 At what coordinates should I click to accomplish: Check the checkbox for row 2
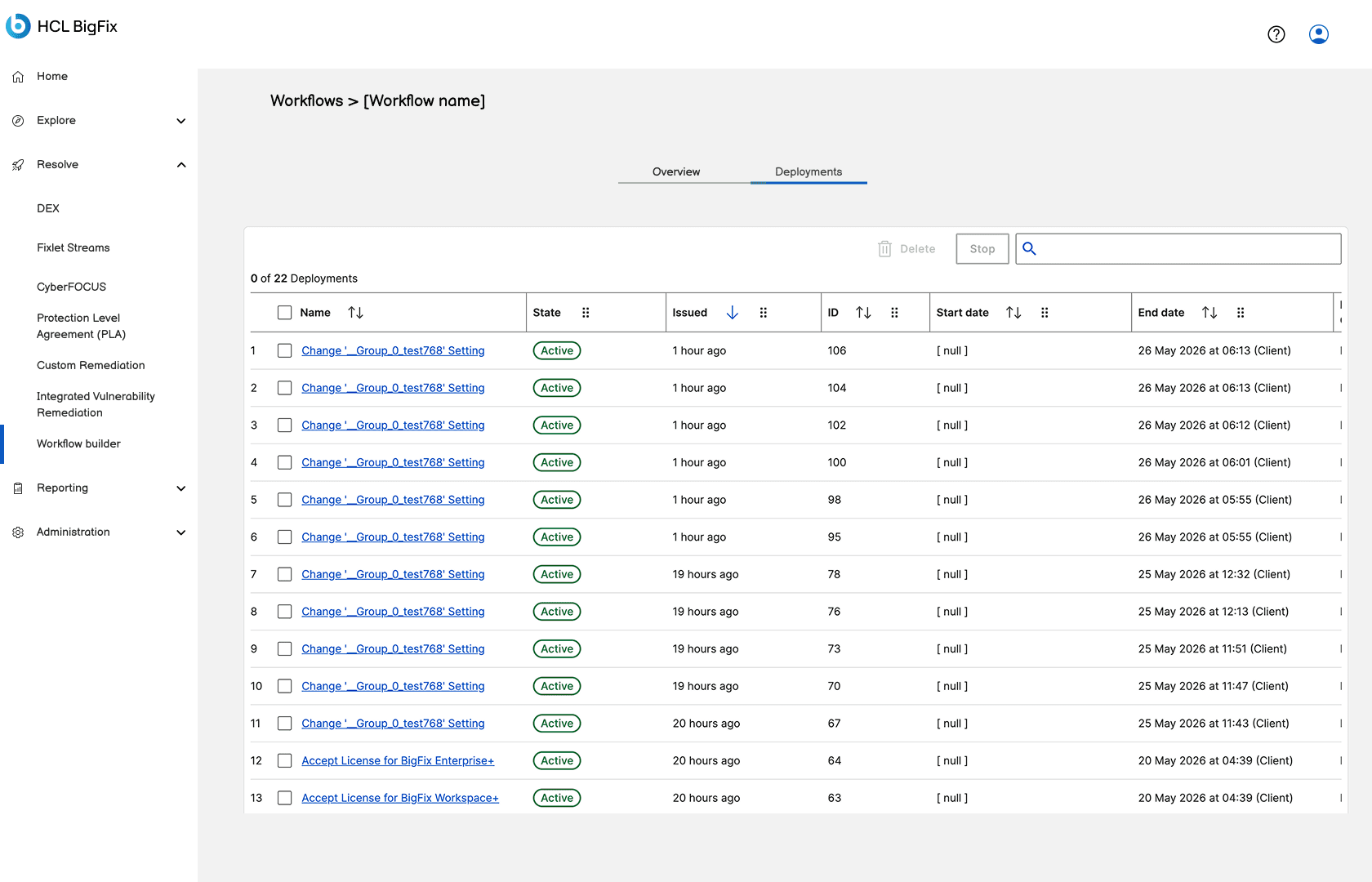(284, 388)
